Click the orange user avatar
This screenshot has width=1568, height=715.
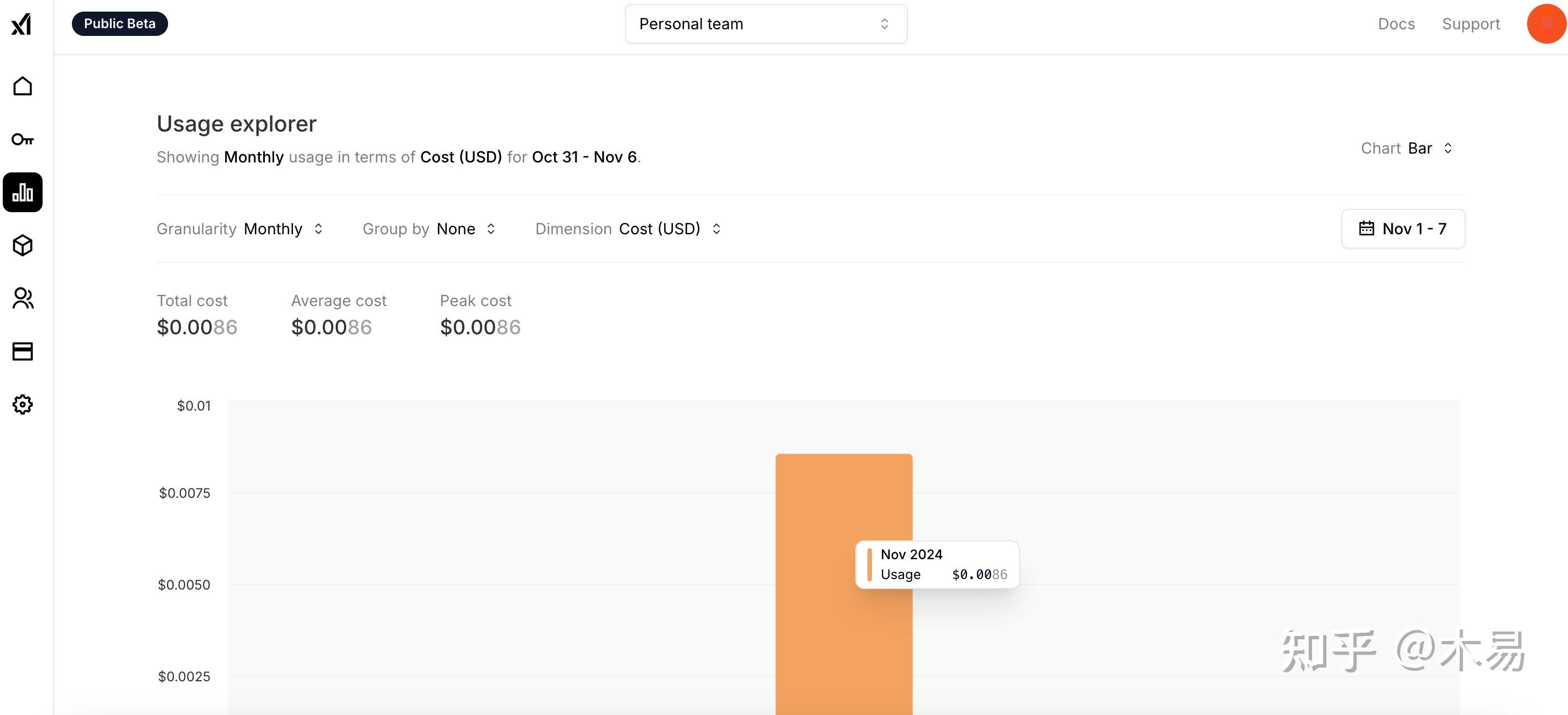(1545, 24)
